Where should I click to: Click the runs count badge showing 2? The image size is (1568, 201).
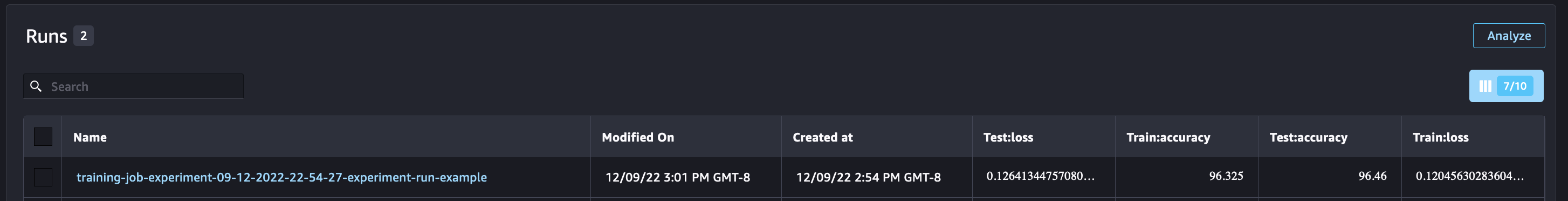pos(84,36)
